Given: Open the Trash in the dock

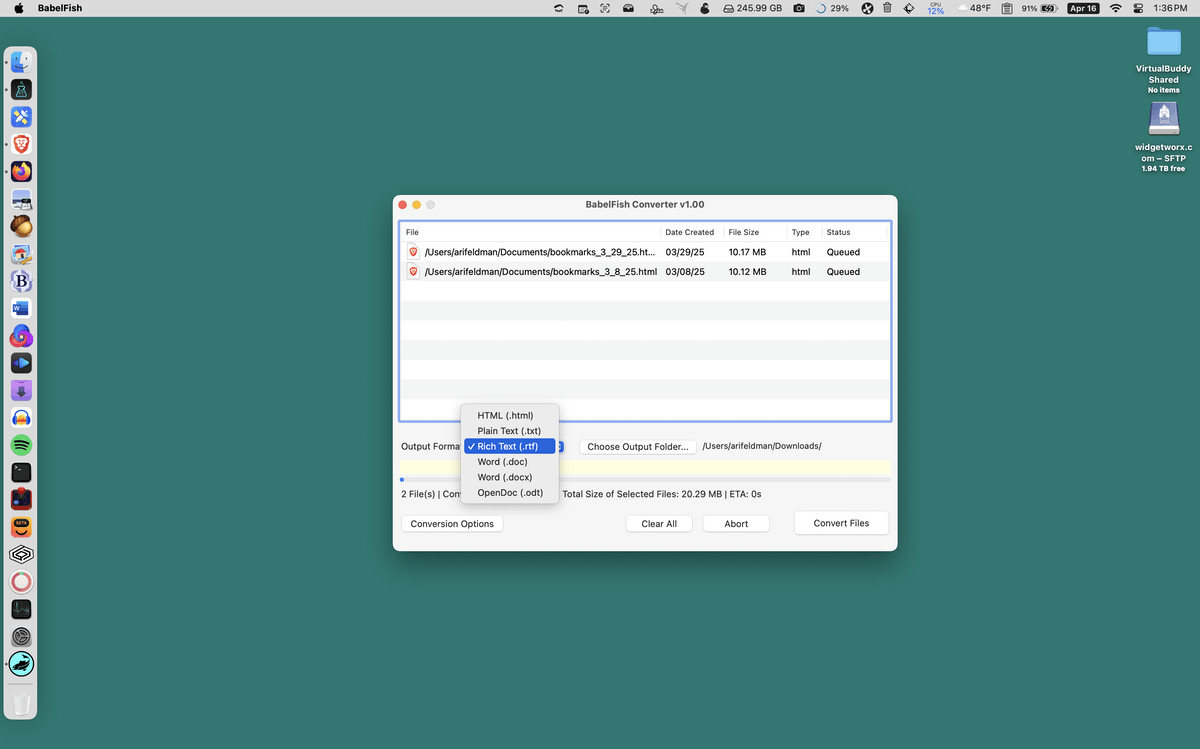Looking at the screenshot, I should tap(21, 704).
